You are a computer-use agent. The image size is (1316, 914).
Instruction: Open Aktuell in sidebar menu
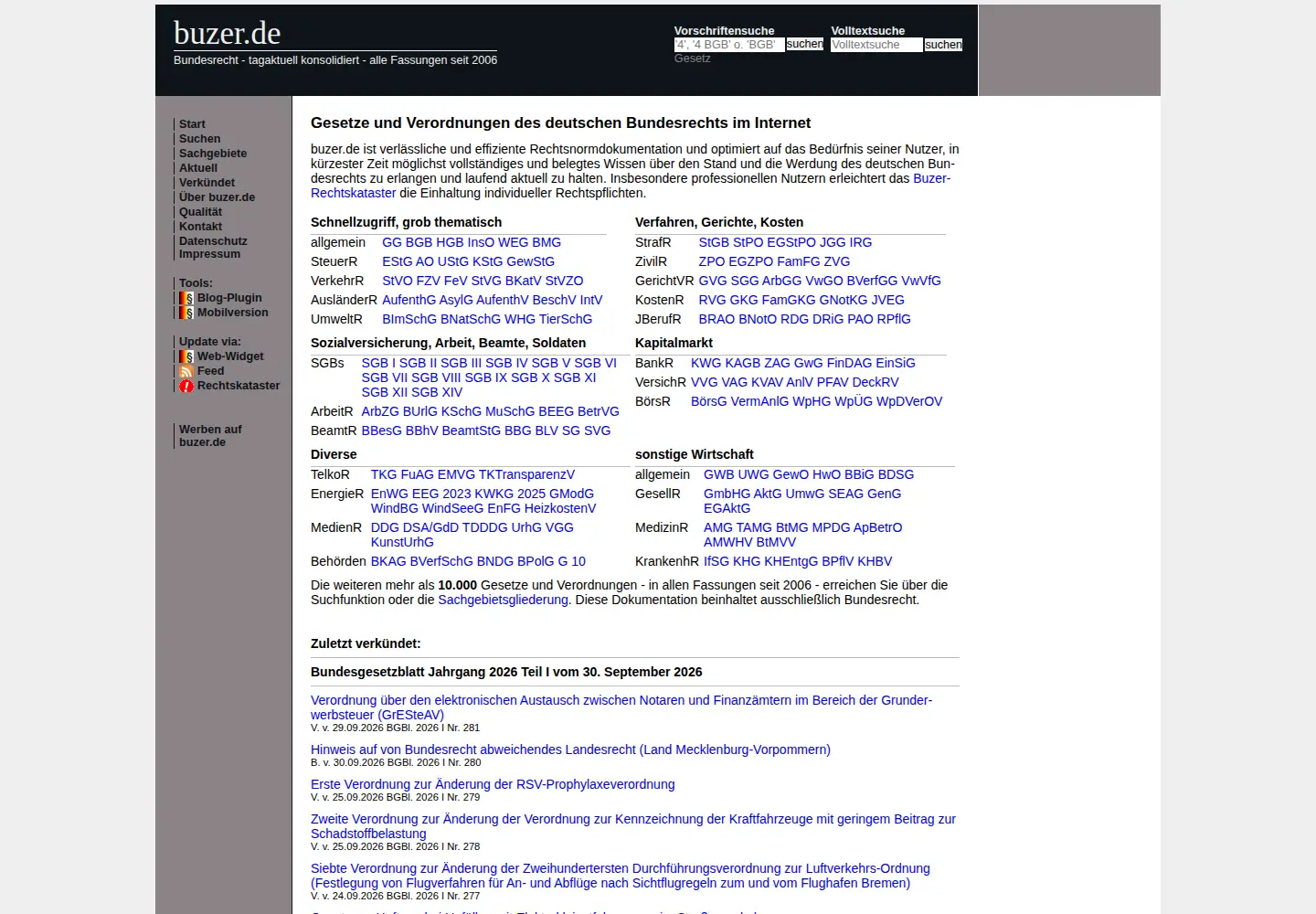point(198,168)
